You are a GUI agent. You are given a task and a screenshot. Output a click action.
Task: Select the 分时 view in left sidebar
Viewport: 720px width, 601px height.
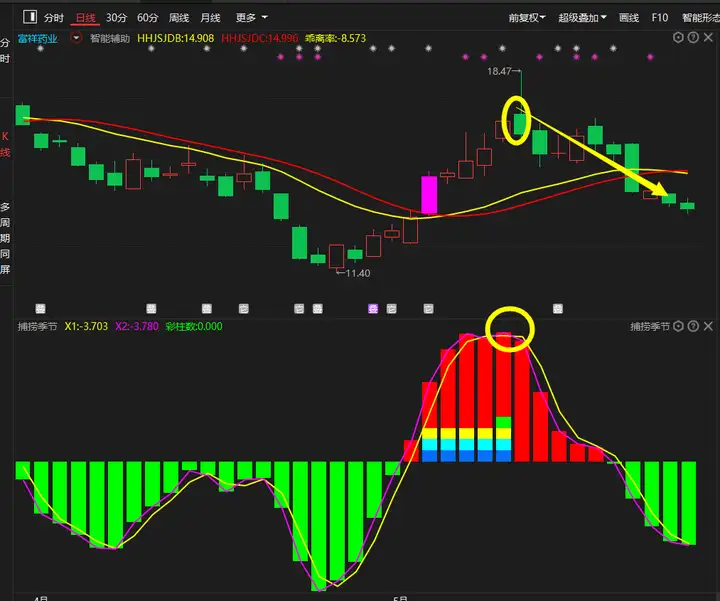[5, 50]
